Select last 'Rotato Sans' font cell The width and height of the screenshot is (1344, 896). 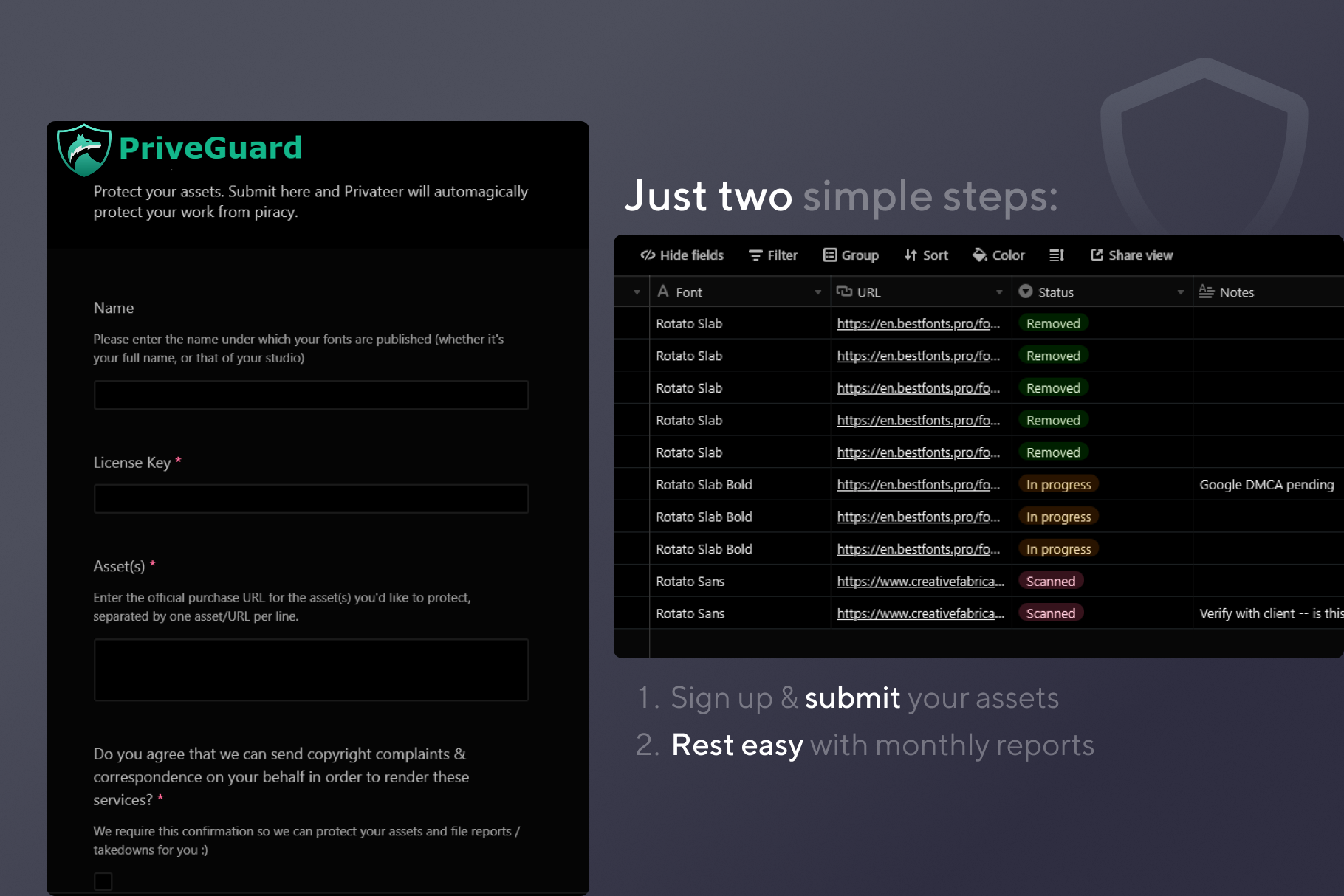[739, 614]
